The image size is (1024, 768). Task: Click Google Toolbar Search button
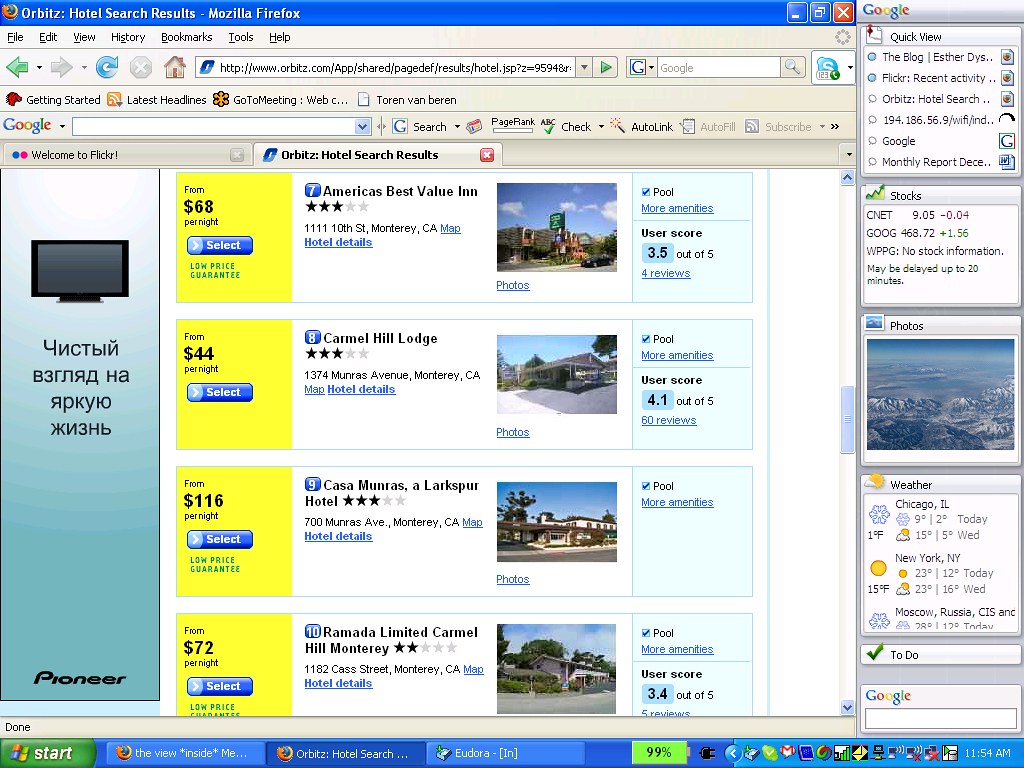tap(420, 127)
